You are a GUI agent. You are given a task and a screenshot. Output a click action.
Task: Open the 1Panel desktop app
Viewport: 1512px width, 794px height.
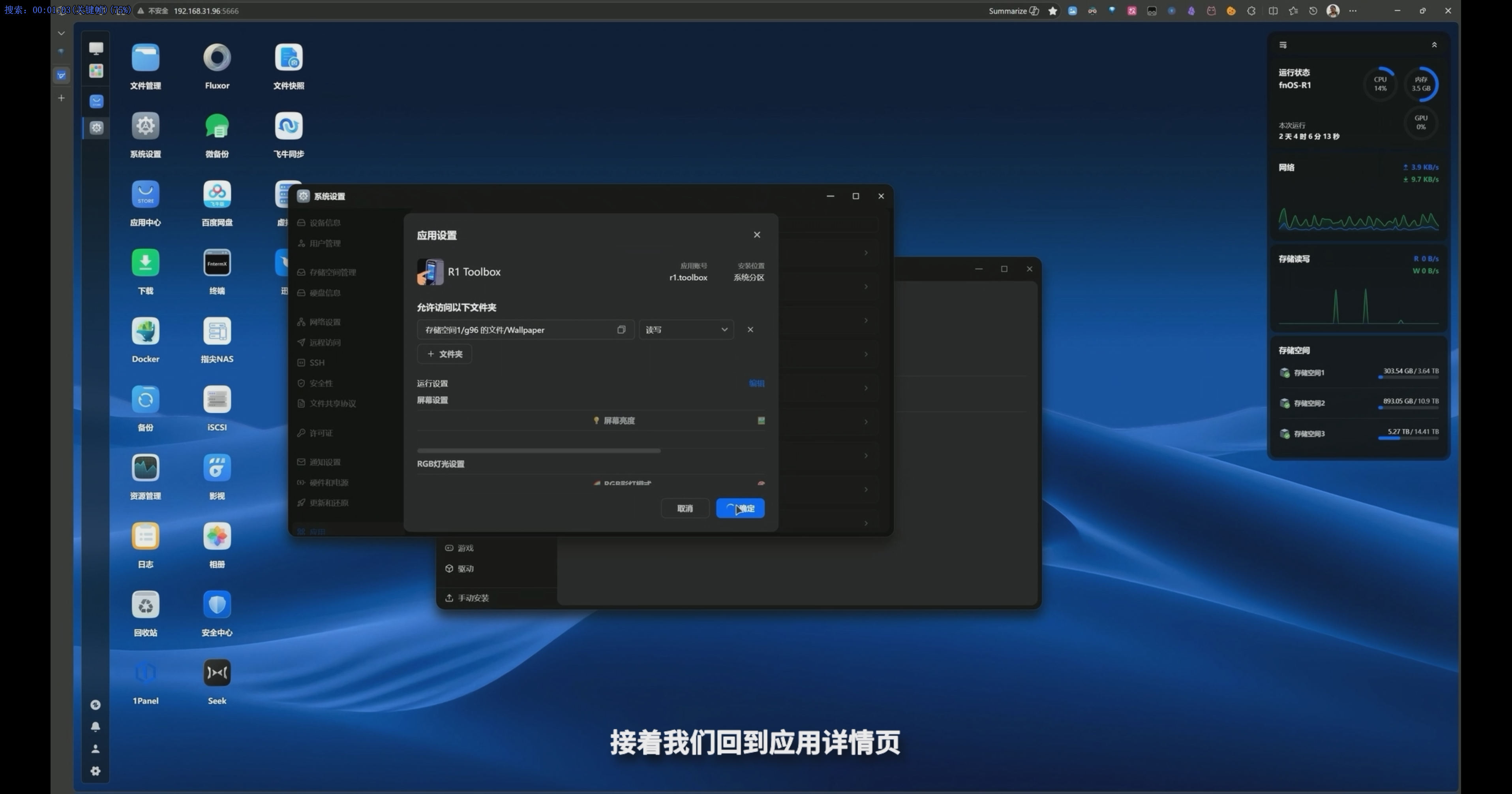click(145, 673)
